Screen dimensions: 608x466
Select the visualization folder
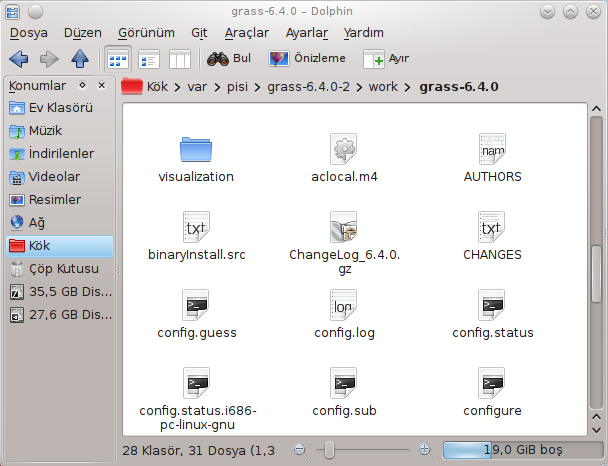[x=196, y=158]
